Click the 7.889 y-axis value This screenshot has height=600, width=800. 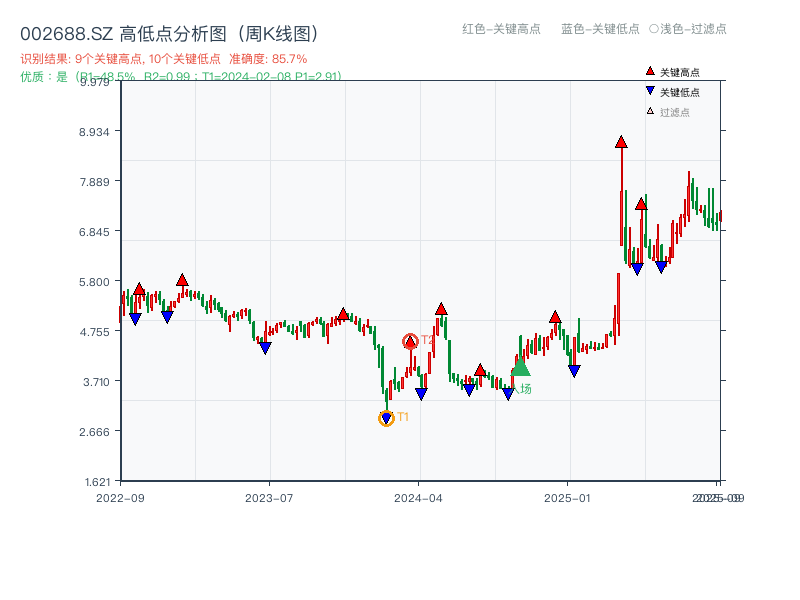(94, 182)
